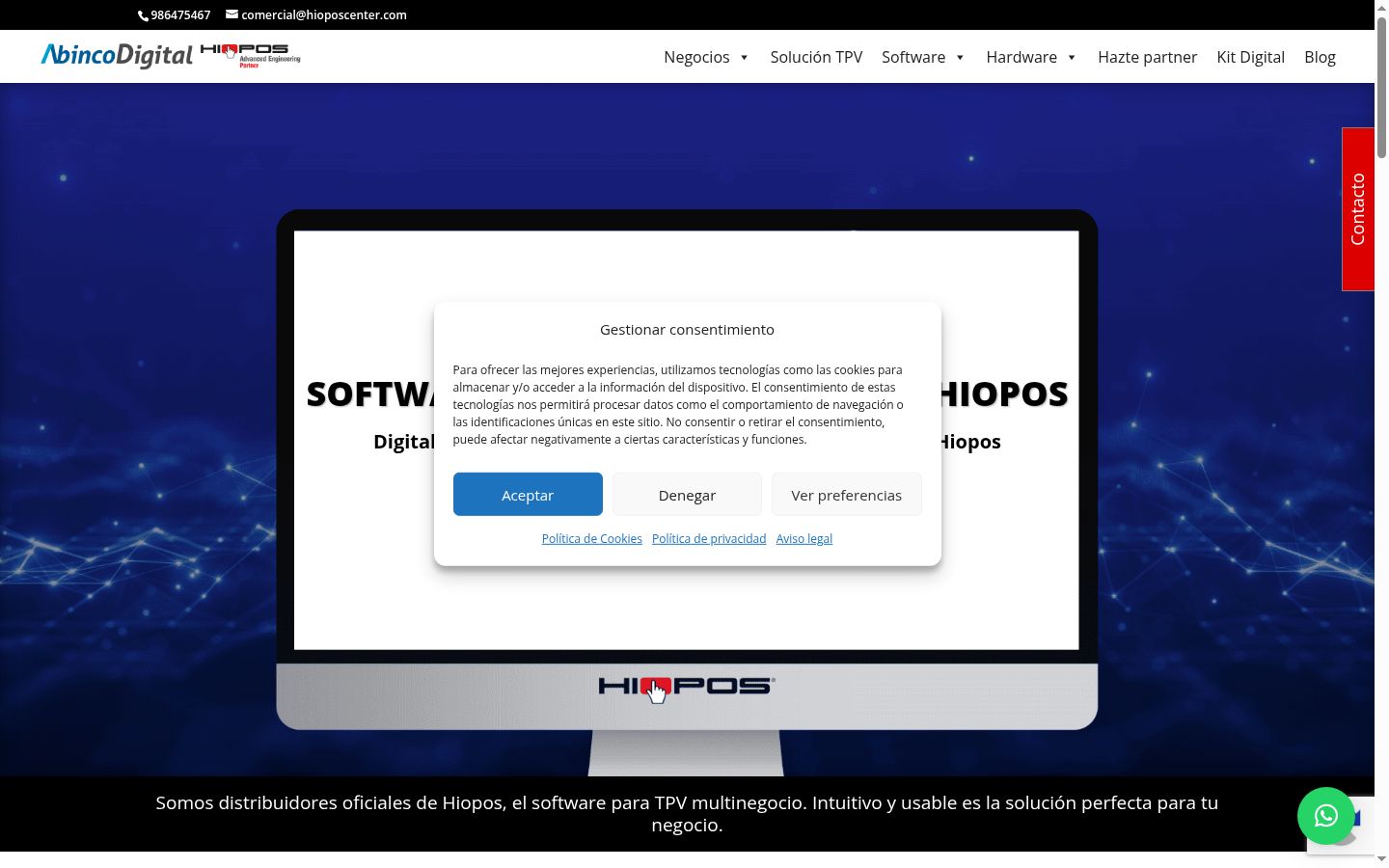Screen dimensions: 1389x868
Task: Expand the Hardware dropdown arrow
Action: point(1072,58)
